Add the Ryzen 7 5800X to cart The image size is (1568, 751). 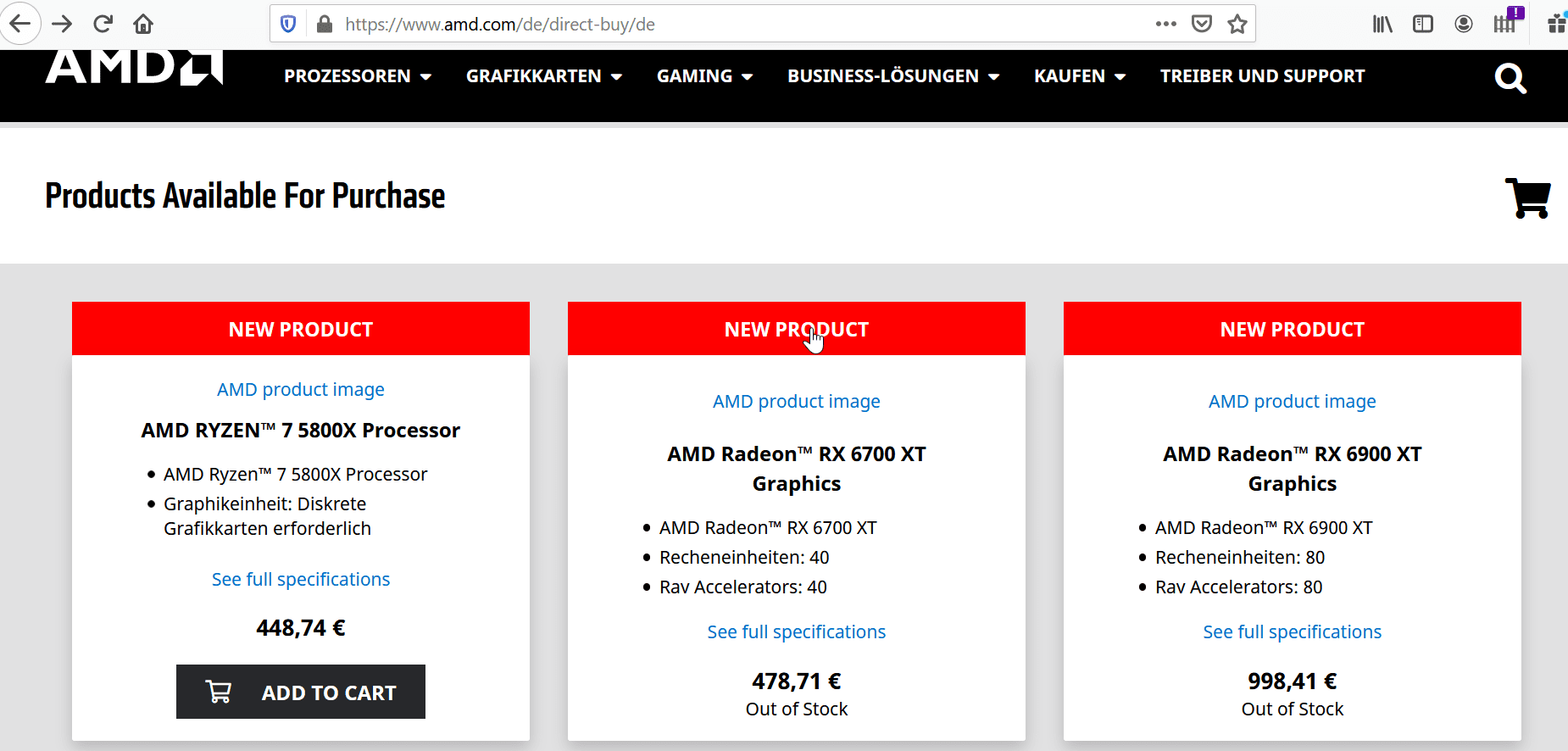click(301, 692)
